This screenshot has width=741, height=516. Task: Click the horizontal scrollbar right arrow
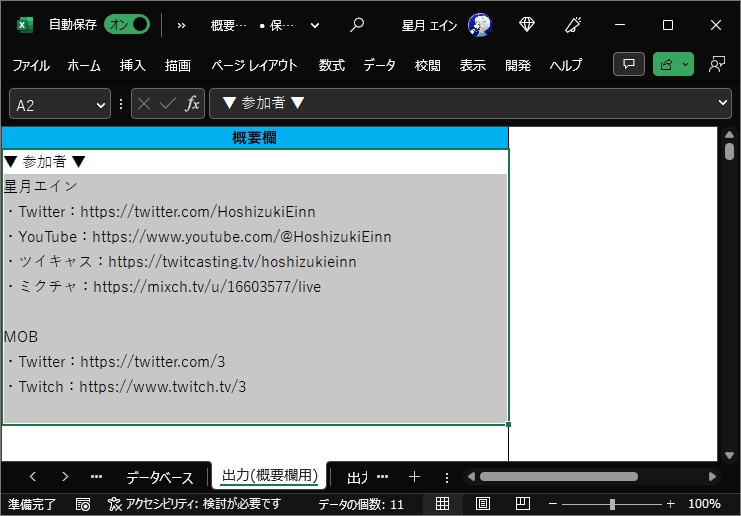[x=713, y=476]
